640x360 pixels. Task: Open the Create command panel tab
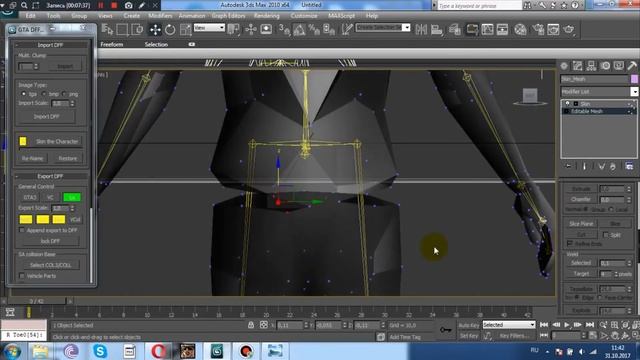tap(564, 66)
